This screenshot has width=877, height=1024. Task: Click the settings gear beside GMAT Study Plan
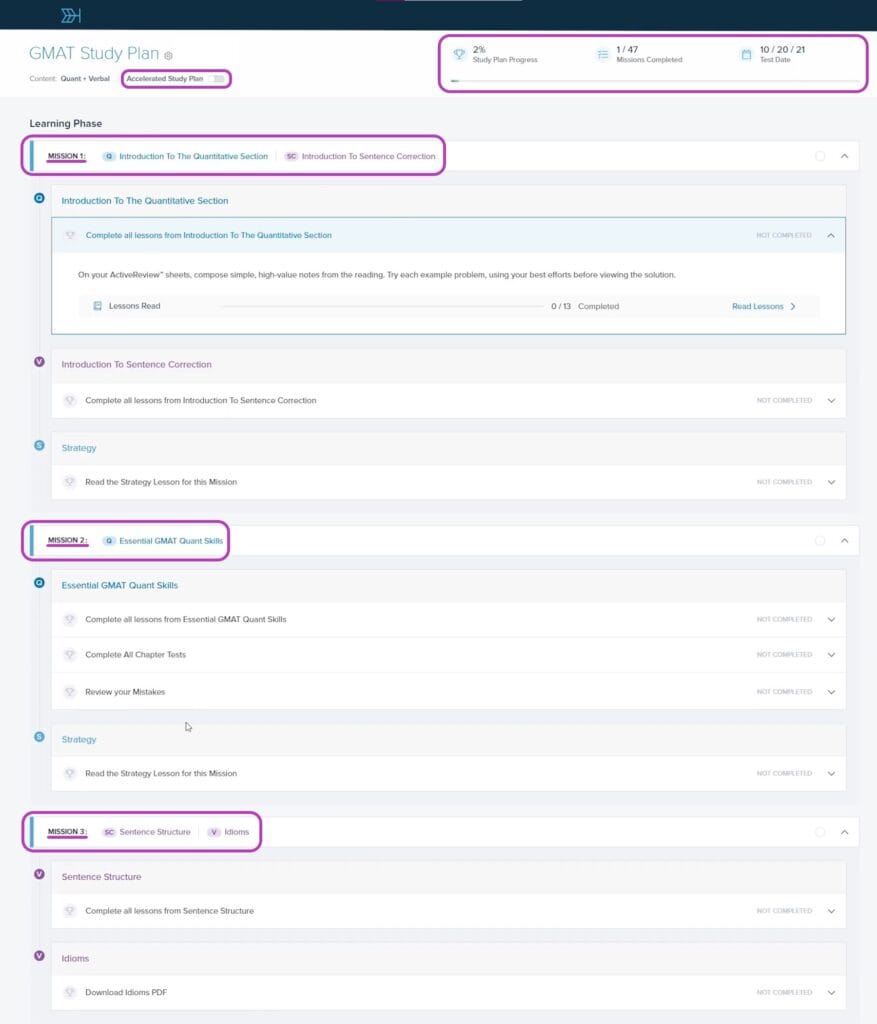click(x=168, y=56)
